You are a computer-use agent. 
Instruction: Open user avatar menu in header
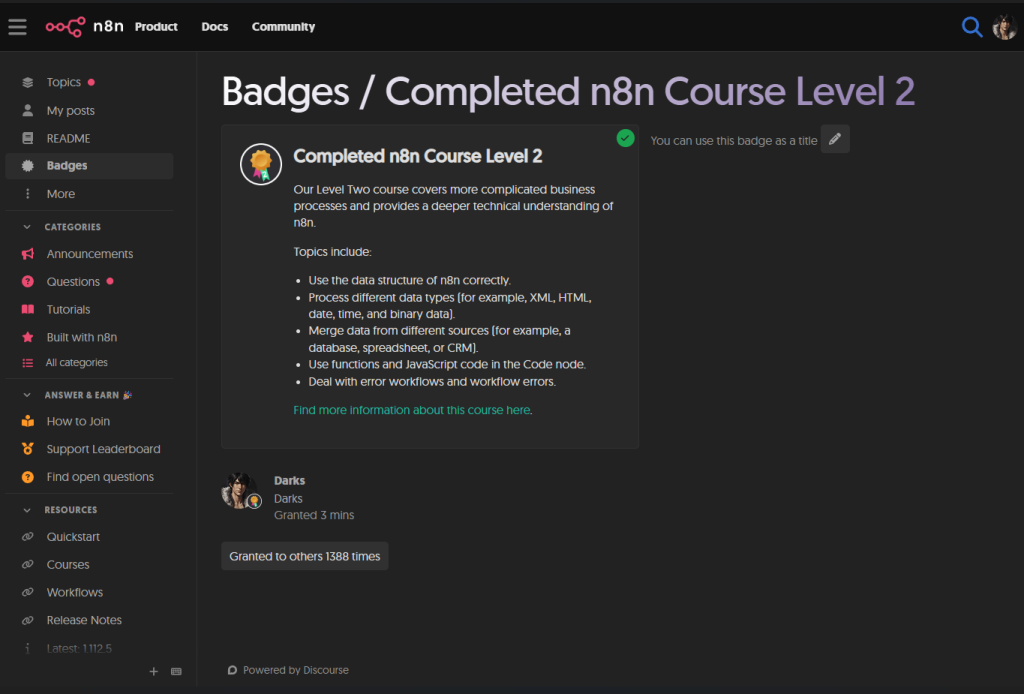1004,27
